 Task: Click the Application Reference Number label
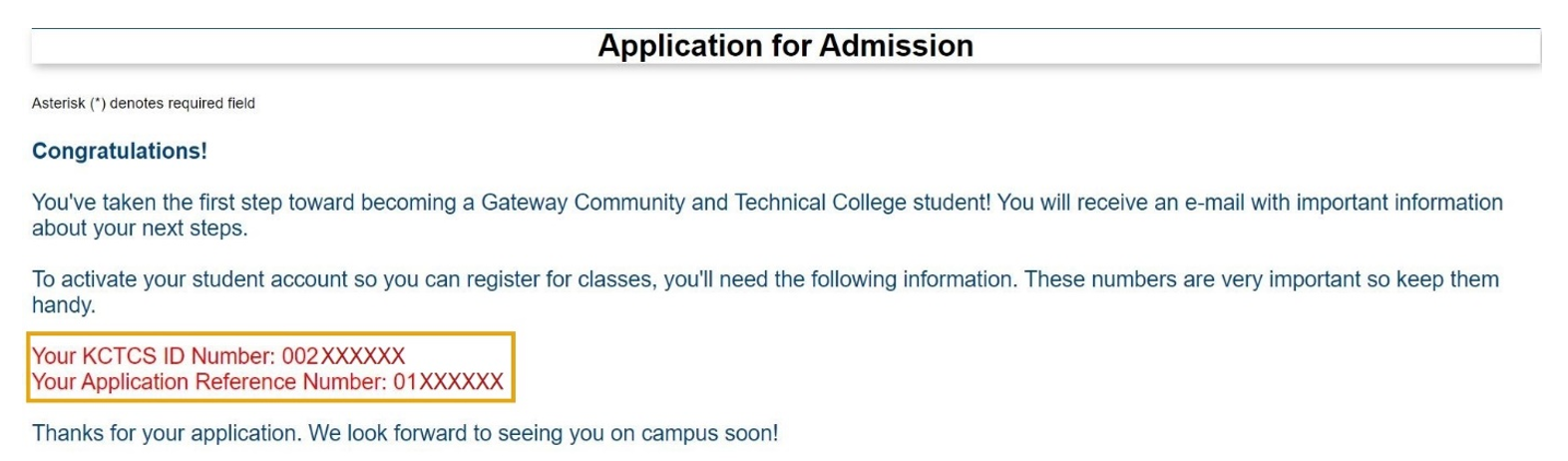coord(209,381)
